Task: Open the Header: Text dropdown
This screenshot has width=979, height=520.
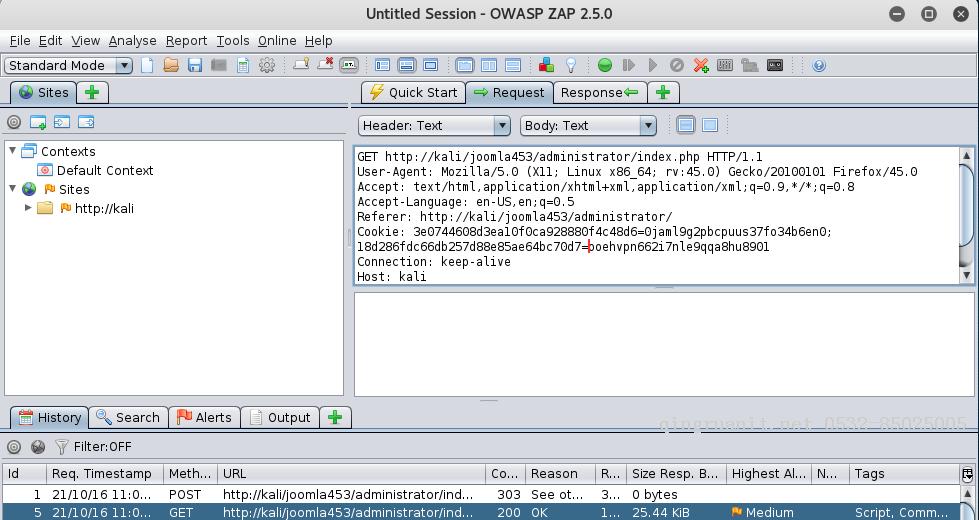Action: pyautogui.click(x=434, y=125)
